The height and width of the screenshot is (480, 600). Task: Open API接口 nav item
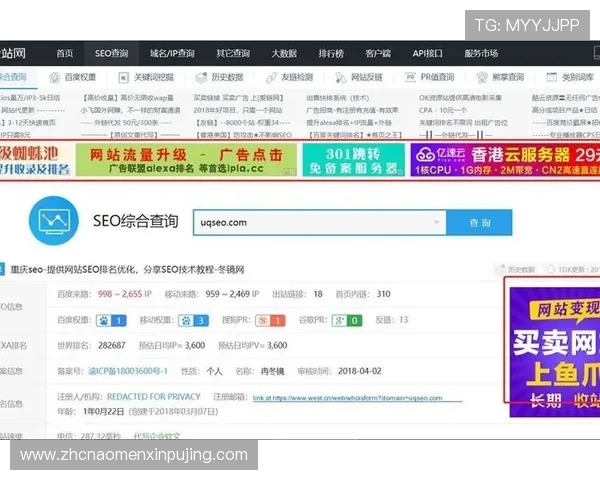[x=427, y=53]
